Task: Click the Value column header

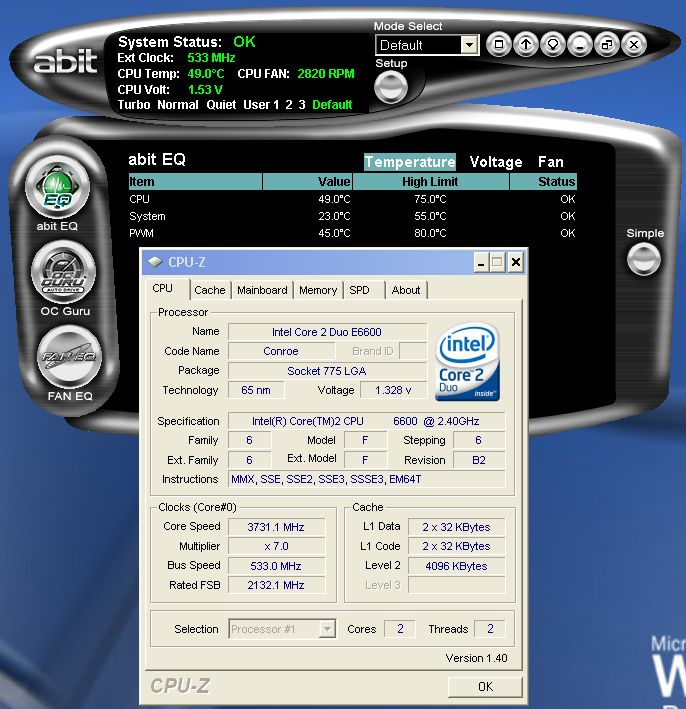Action: [x=308, y=181]
